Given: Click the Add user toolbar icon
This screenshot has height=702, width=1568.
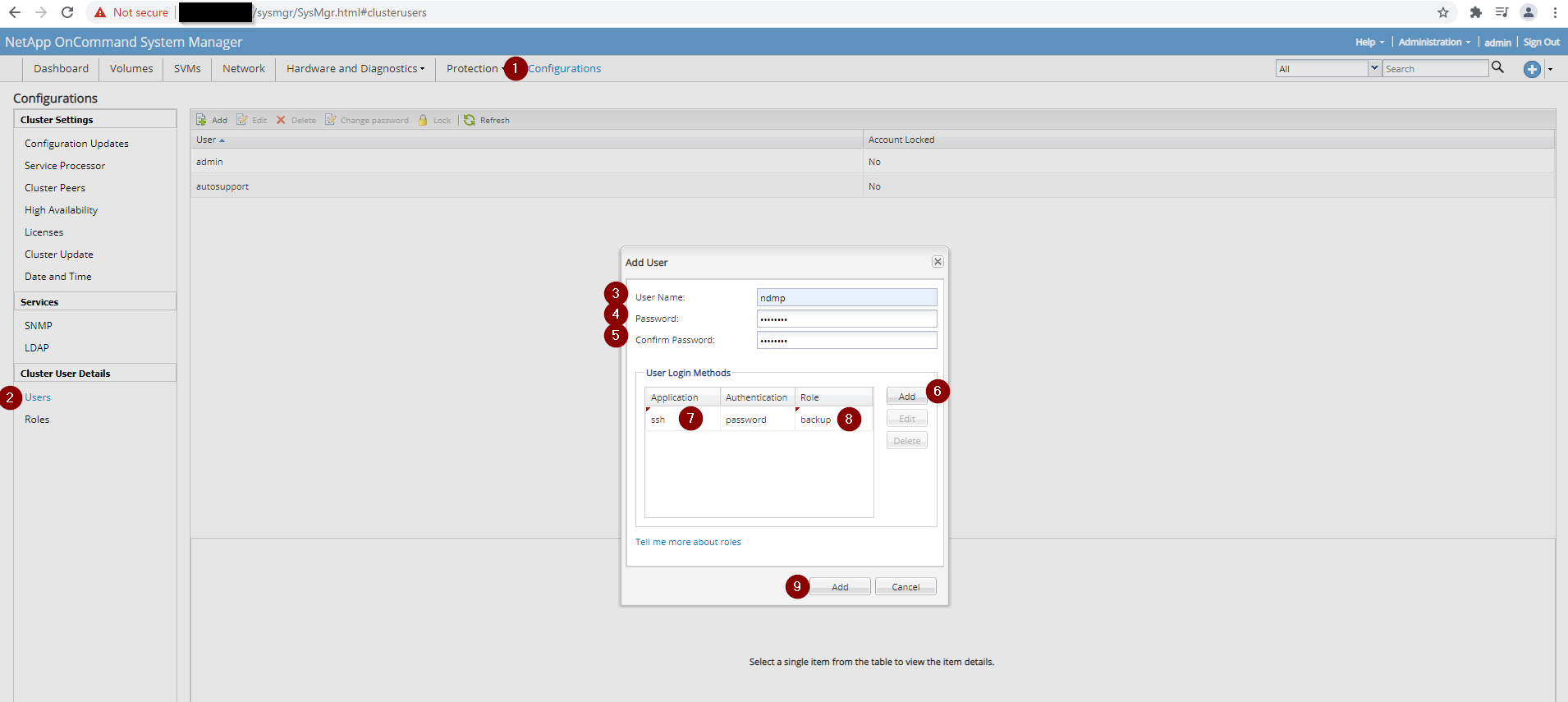Looking at the screenshot, I should (202, 120).
